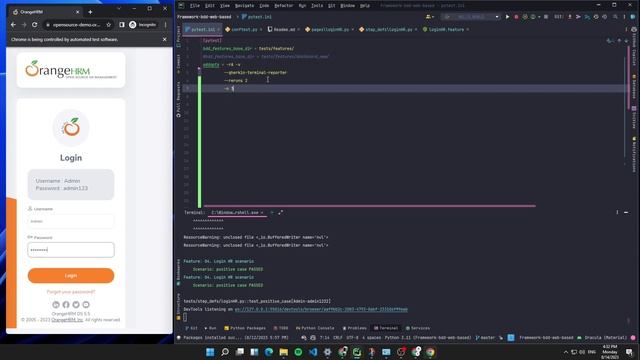Switch to the step_defs/LoginHR.py editor tab
Viewport: 640px width, 360px height.
coord(389,29)
